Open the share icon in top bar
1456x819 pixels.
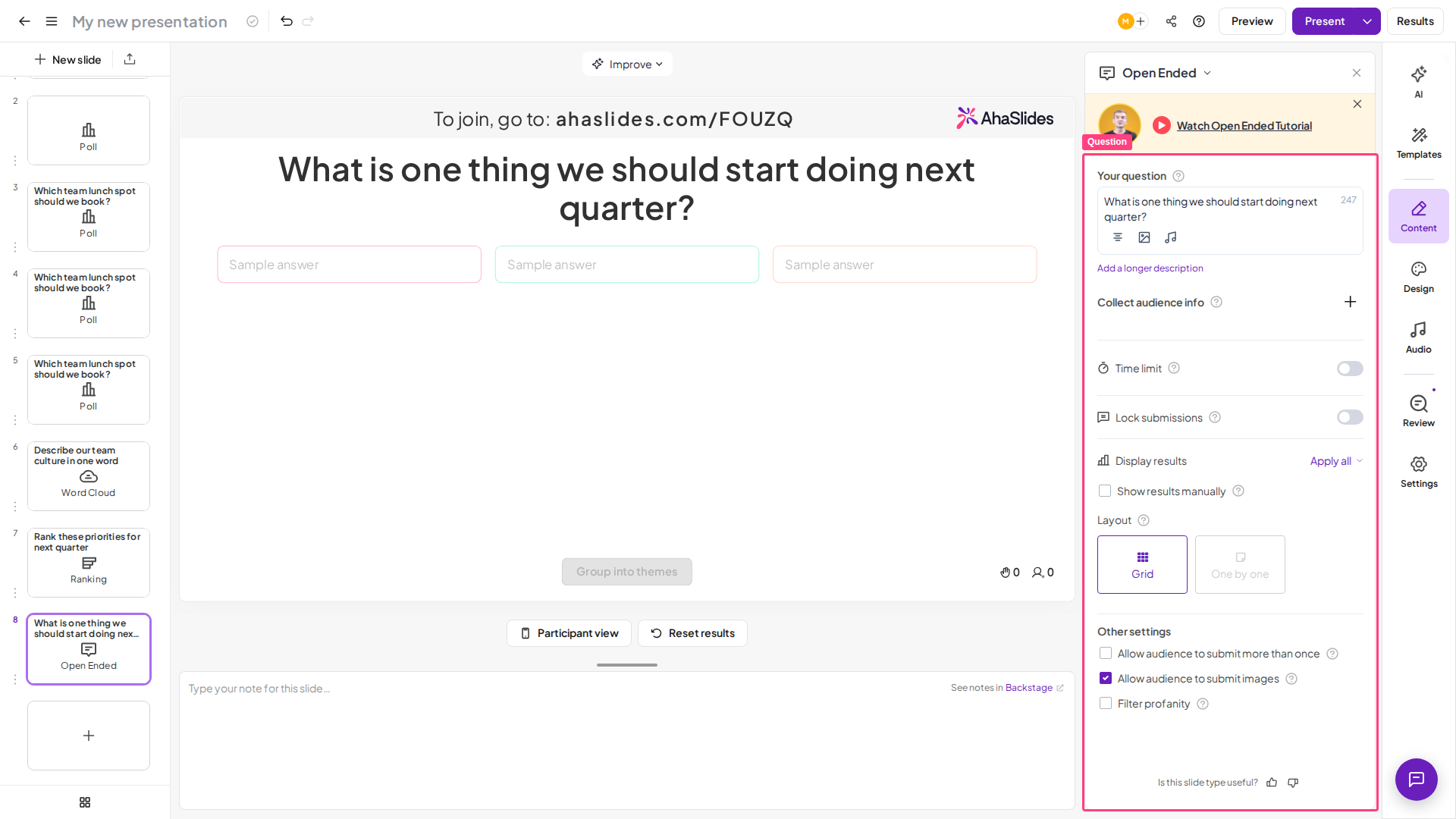pos(1172,21)
